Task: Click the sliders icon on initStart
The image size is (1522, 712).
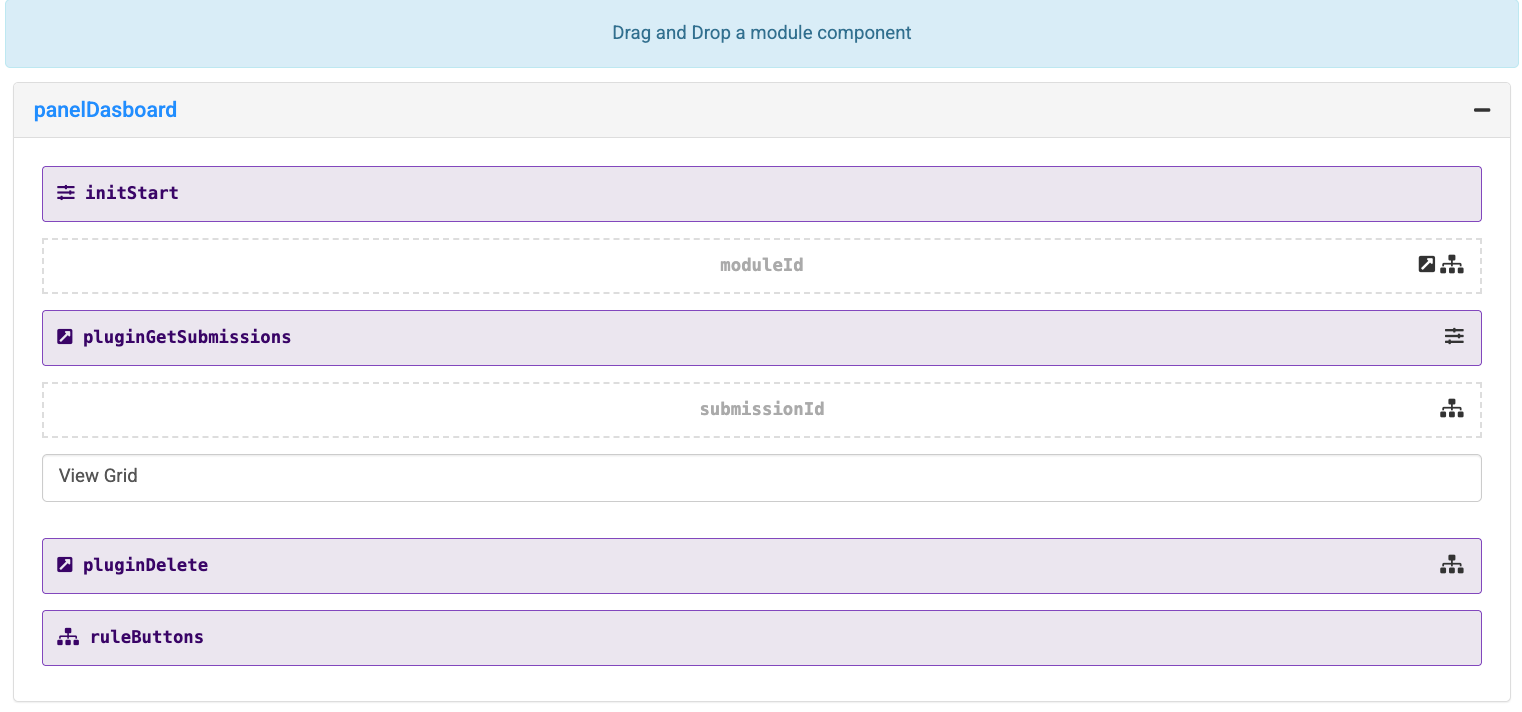Action: click(x=66, y=192)
